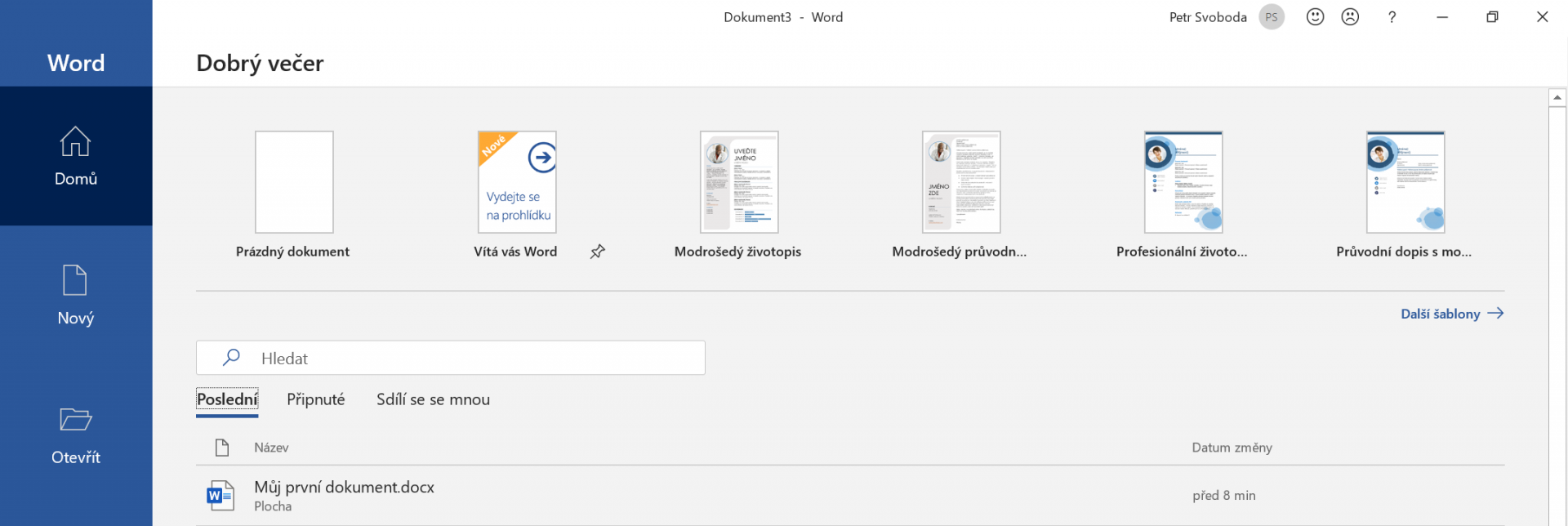Click into the Hledat search field

(x=451, y=358)
